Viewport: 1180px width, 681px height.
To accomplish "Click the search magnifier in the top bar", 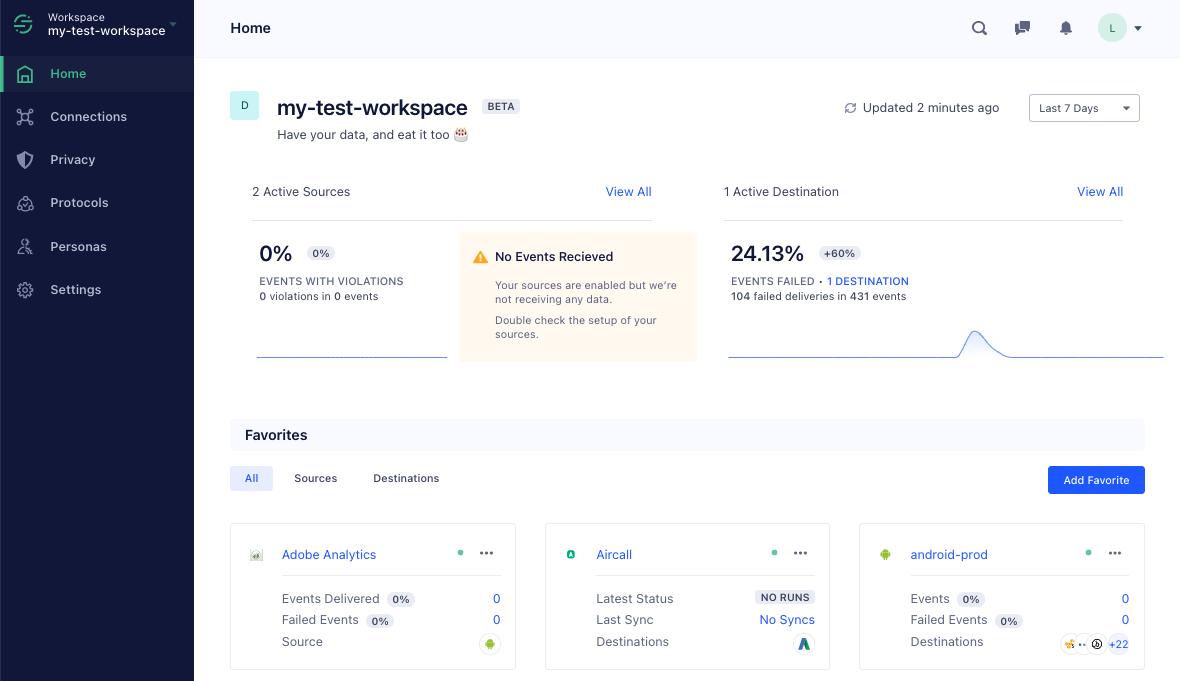I will pyautogui.click(x=979, y=28).
